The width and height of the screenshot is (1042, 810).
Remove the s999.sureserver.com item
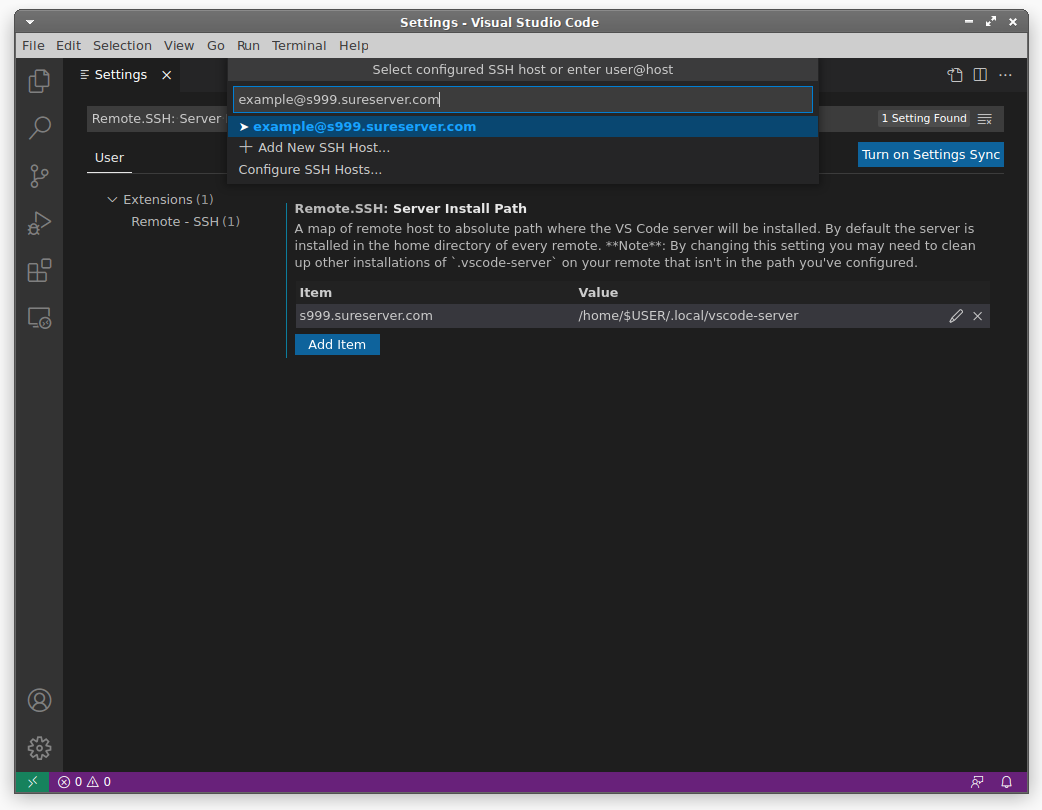[978, 316]
